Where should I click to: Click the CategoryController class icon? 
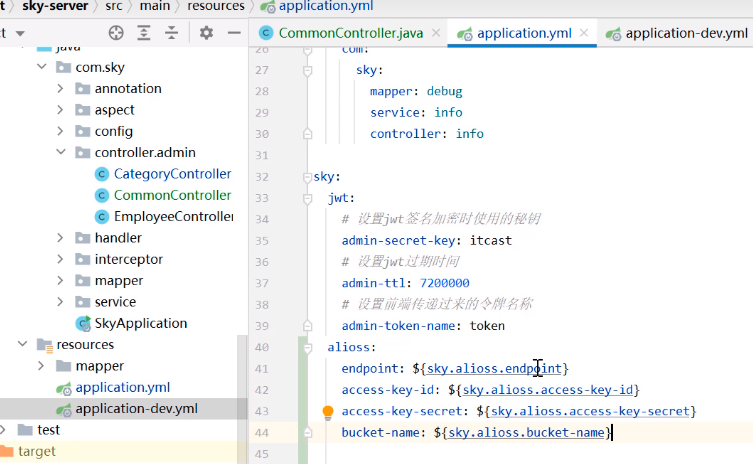tap(102, 174)
